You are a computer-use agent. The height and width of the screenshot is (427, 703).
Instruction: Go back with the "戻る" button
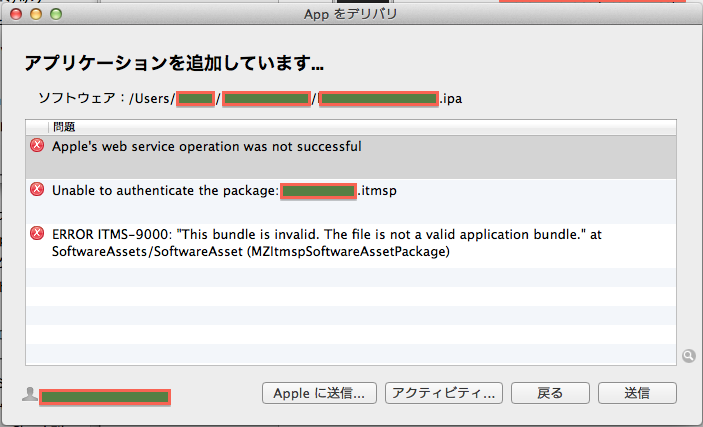point(550,393)
